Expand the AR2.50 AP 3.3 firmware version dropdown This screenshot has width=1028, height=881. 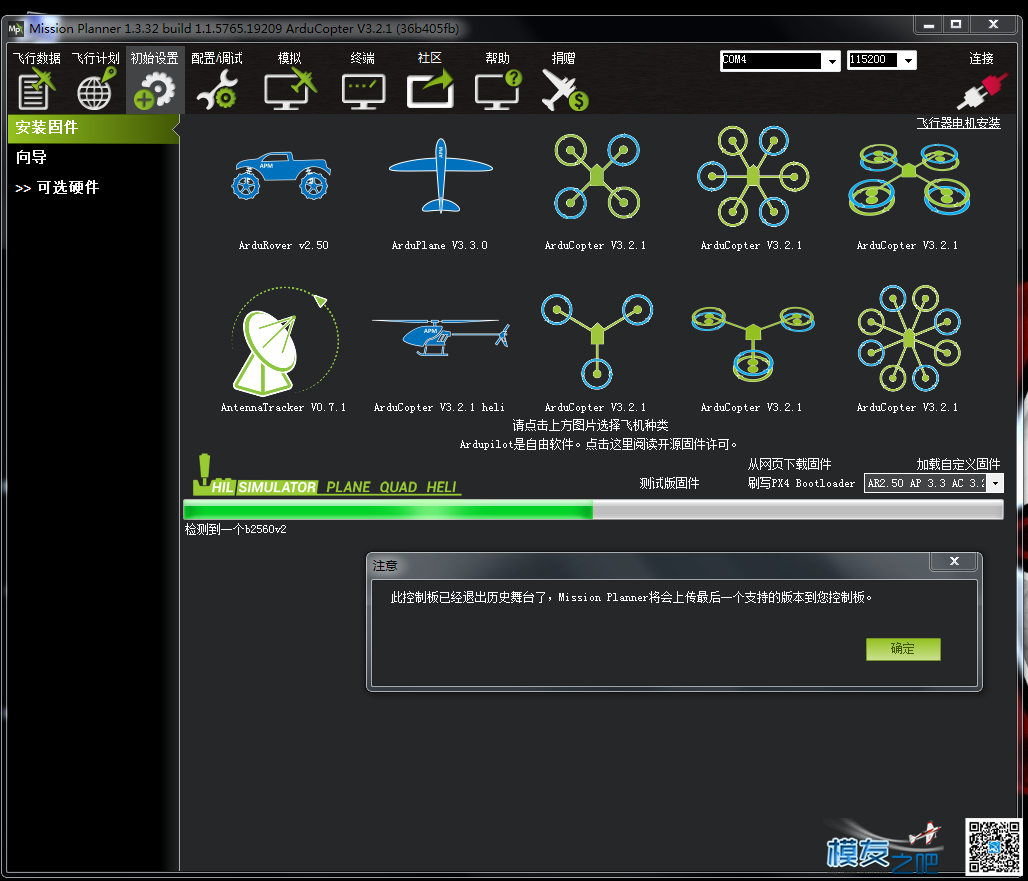pyautogui.click(x=996, y=483)
